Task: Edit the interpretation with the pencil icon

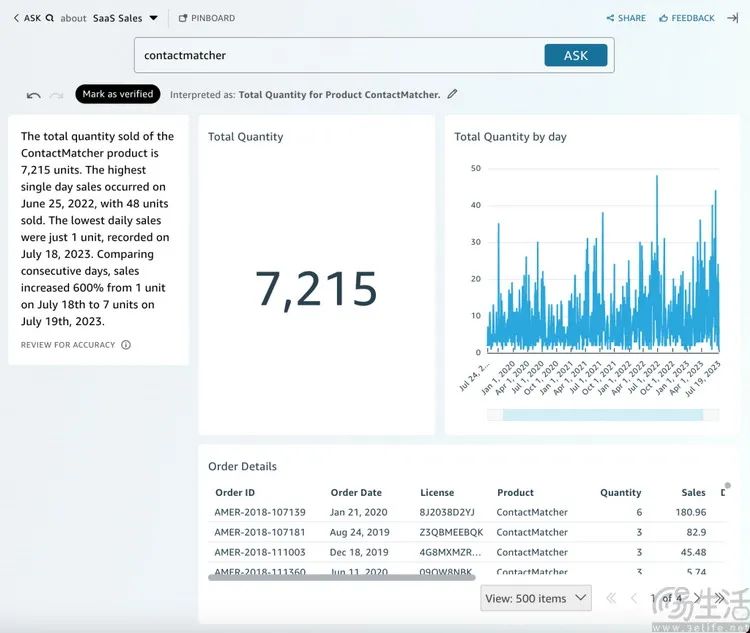Action: [x=452, y=94]
